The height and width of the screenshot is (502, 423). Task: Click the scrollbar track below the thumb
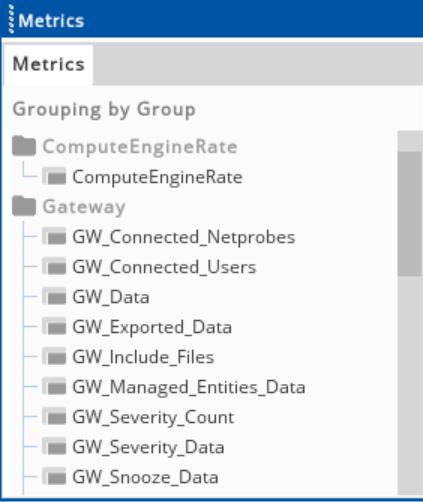coord(410,385)
